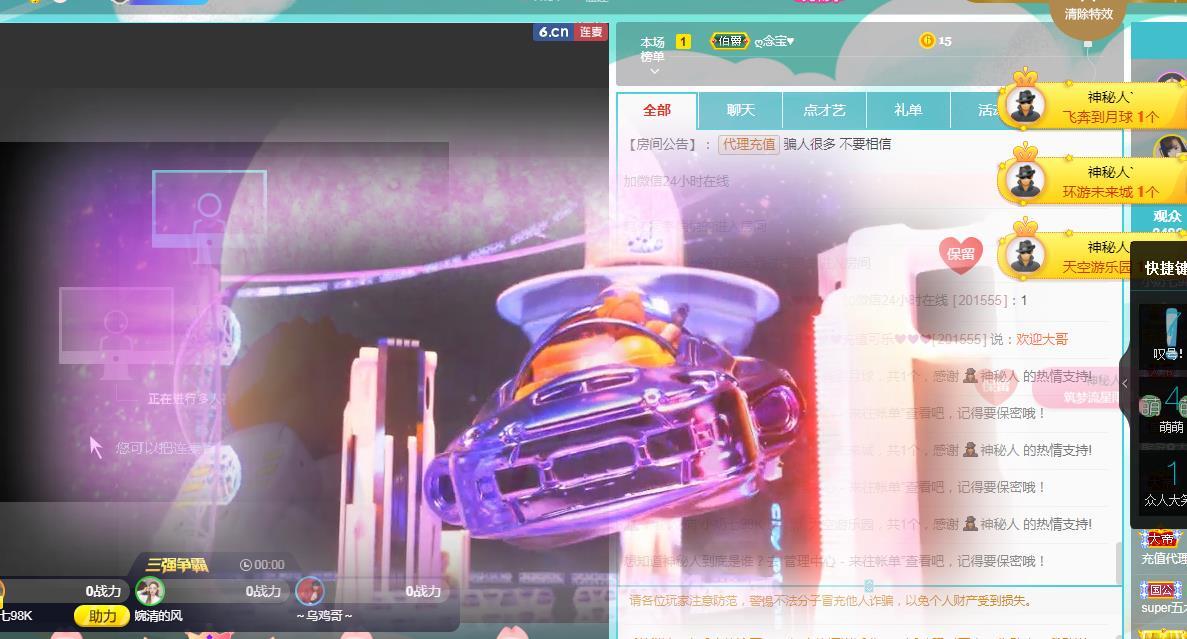Screen dimensions: 1187x639
Task: Click the 观众 audience heading
Action: [1167, 217]
